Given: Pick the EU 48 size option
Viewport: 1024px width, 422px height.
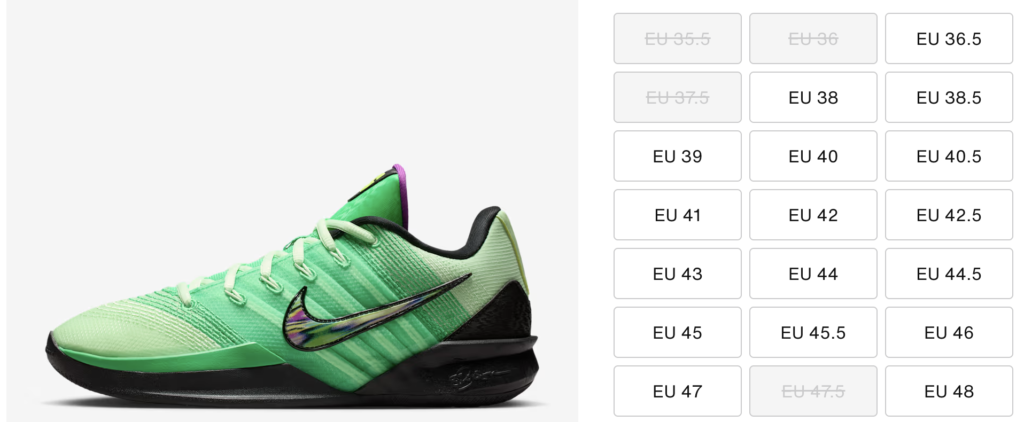Looking at the screenshot, I should coord(949,391).
